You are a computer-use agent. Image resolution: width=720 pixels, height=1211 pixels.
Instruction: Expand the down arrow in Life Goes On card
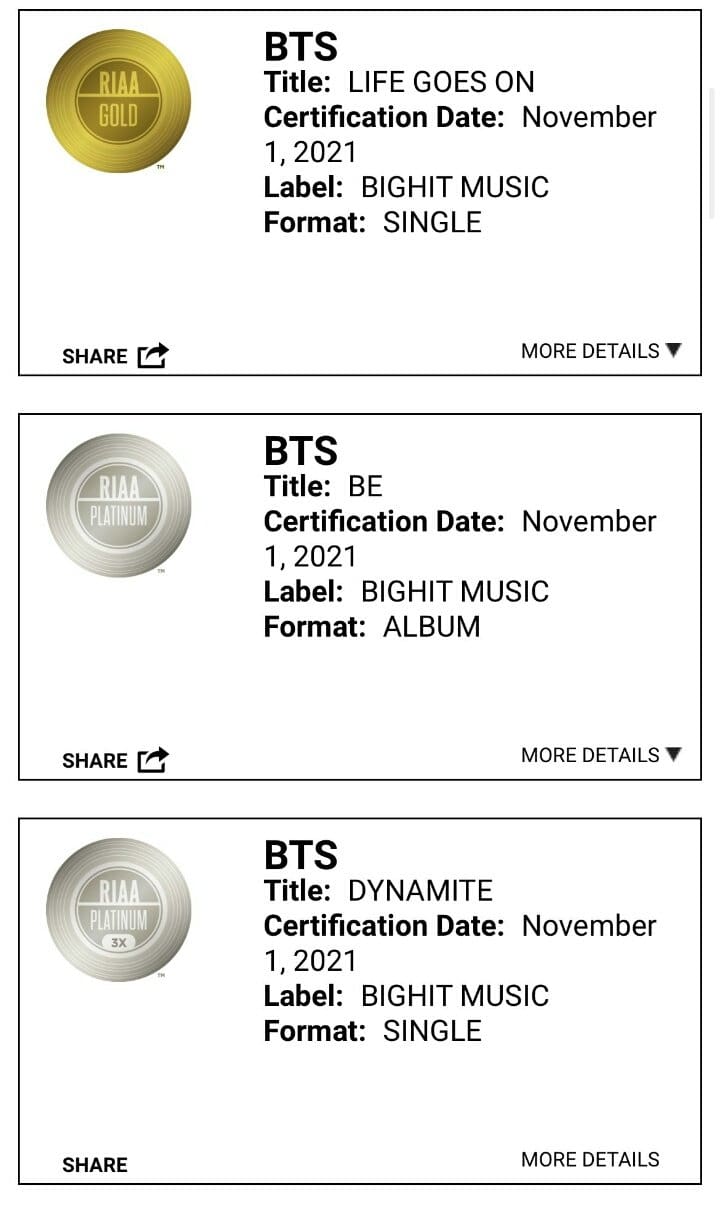673,350
